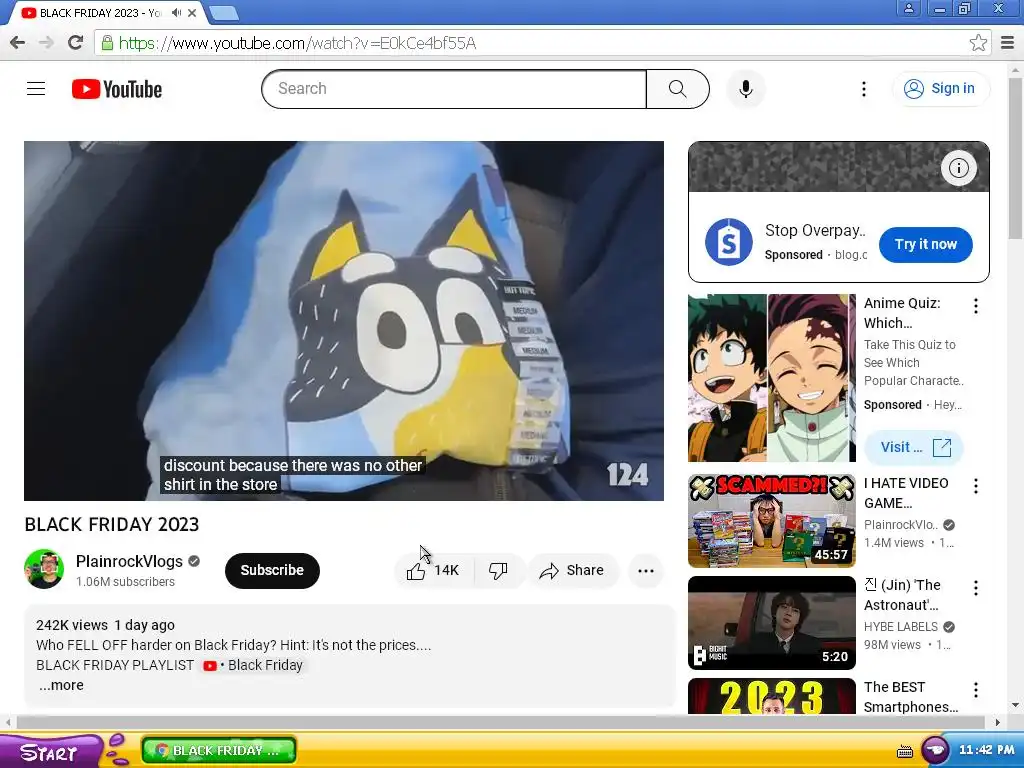Bookmark page with star icon

tap(978, 43)
